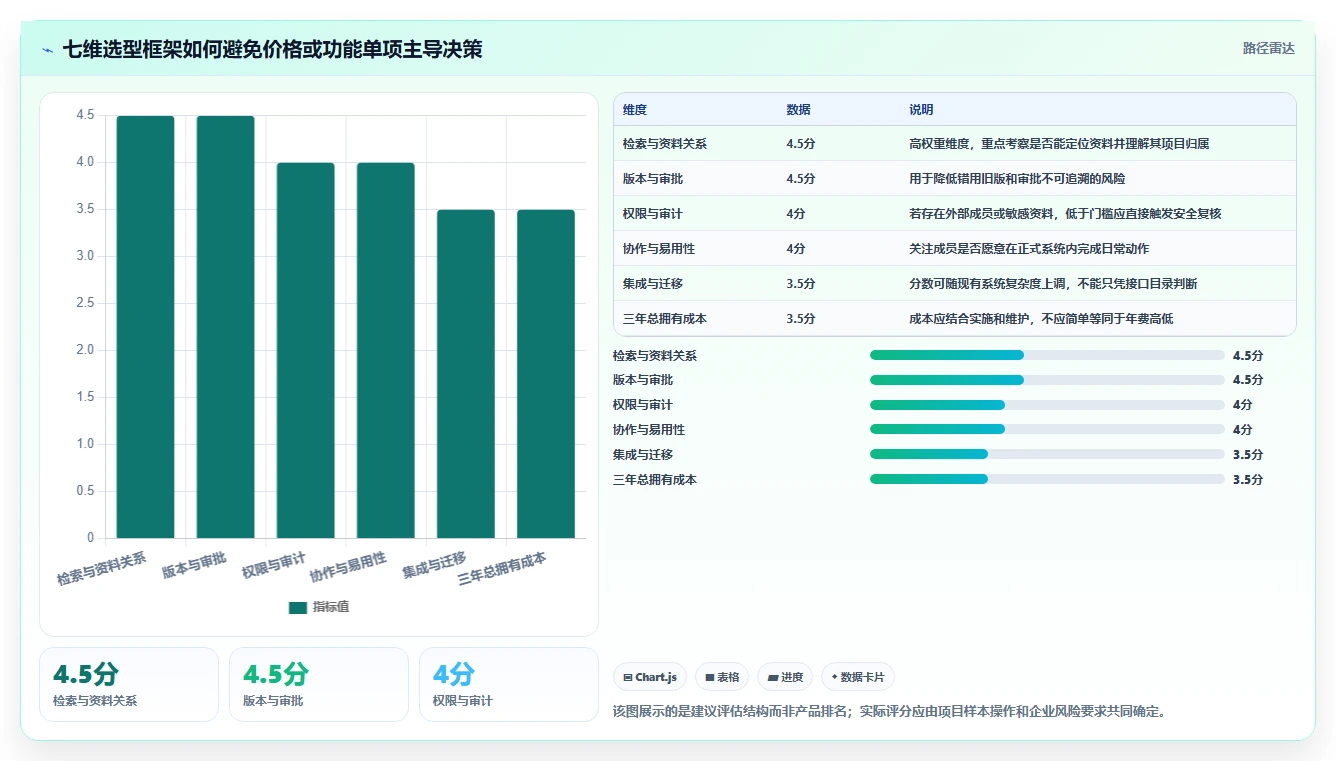
Task: Click the description starting 分数可随现有系统
Action: (x=1053, y=284)
